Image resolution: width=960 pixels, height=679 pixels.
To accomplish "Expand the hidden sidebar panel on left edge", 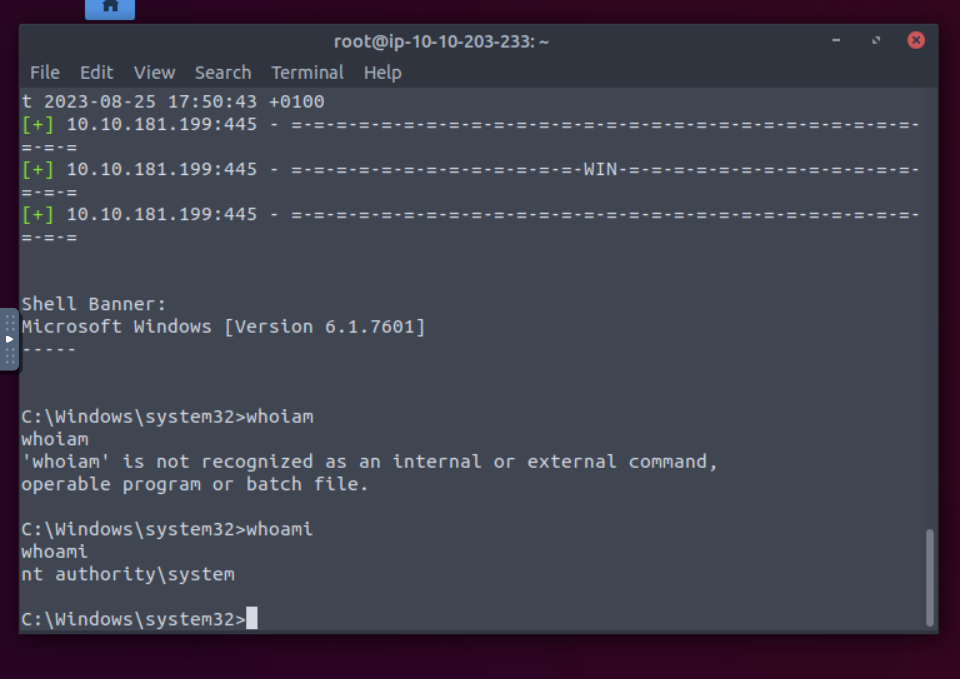I will coord(10,339).
